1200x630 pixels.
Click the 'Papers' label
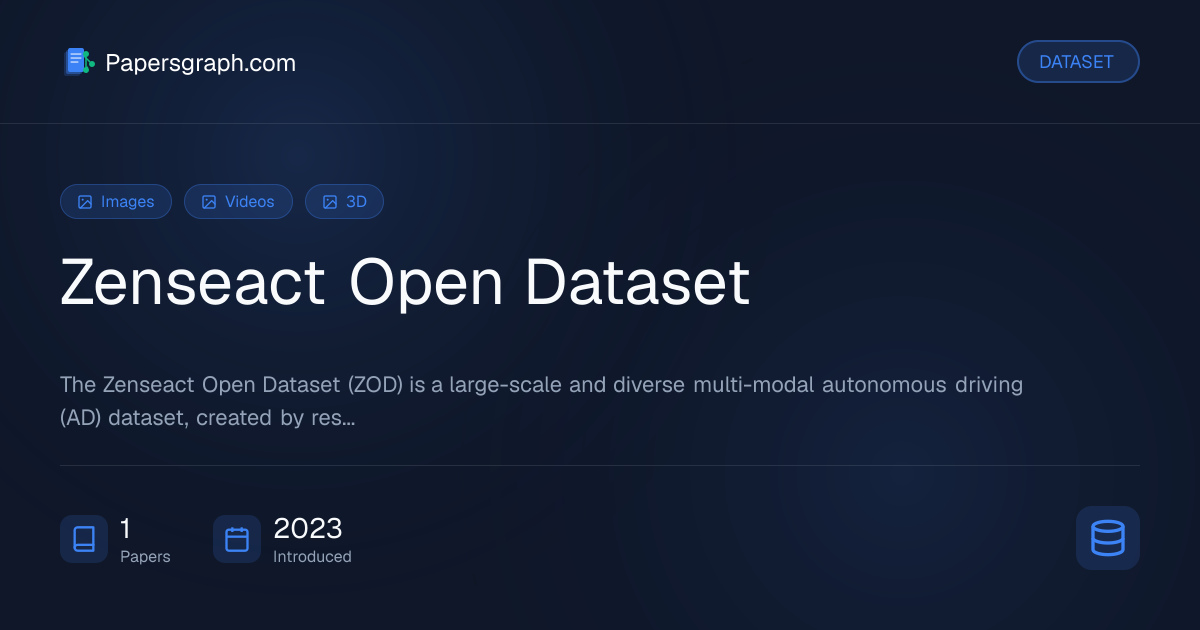point(145,557)
